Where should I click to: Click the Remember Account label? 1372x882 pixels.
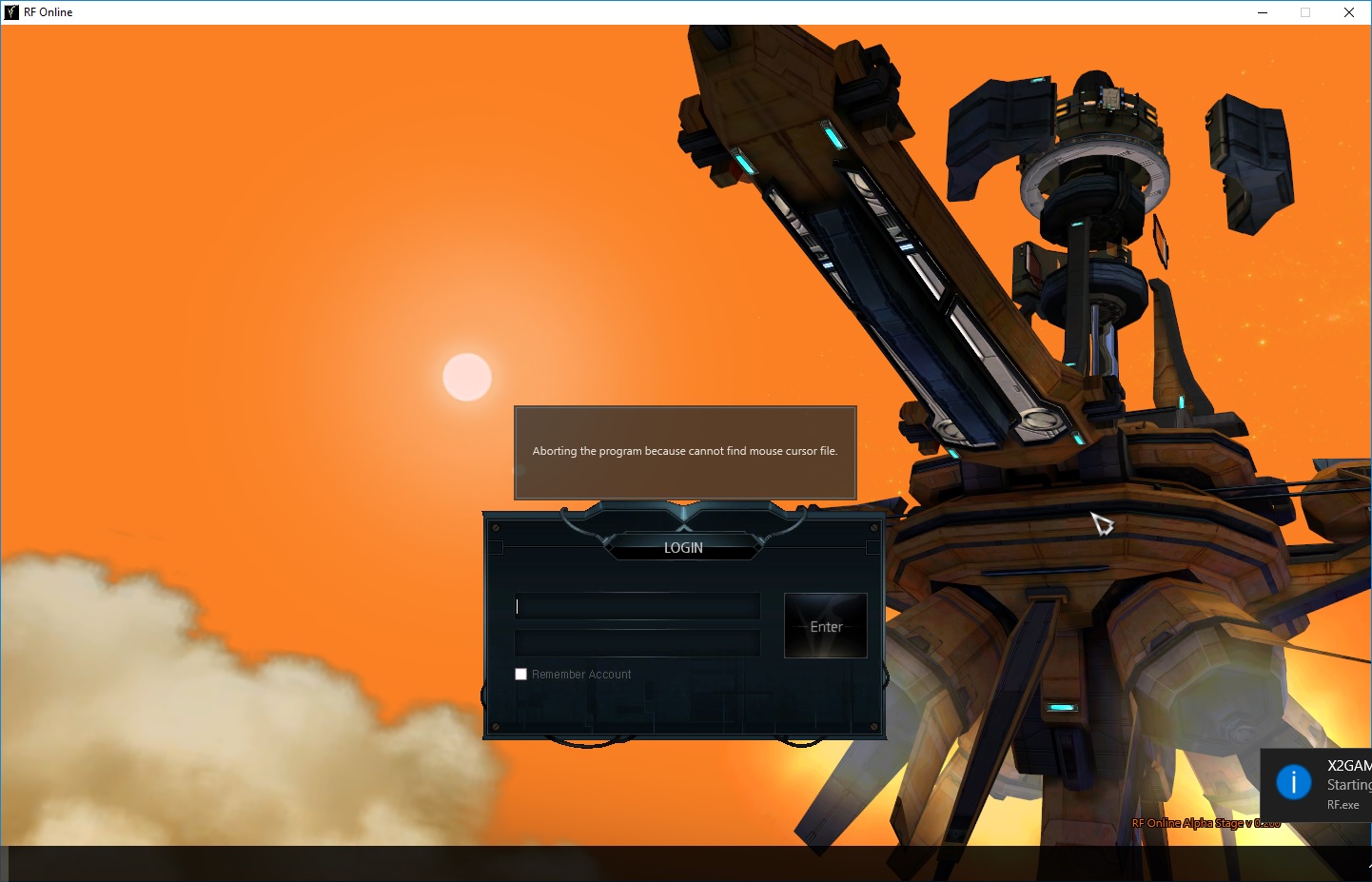[581, 675]
